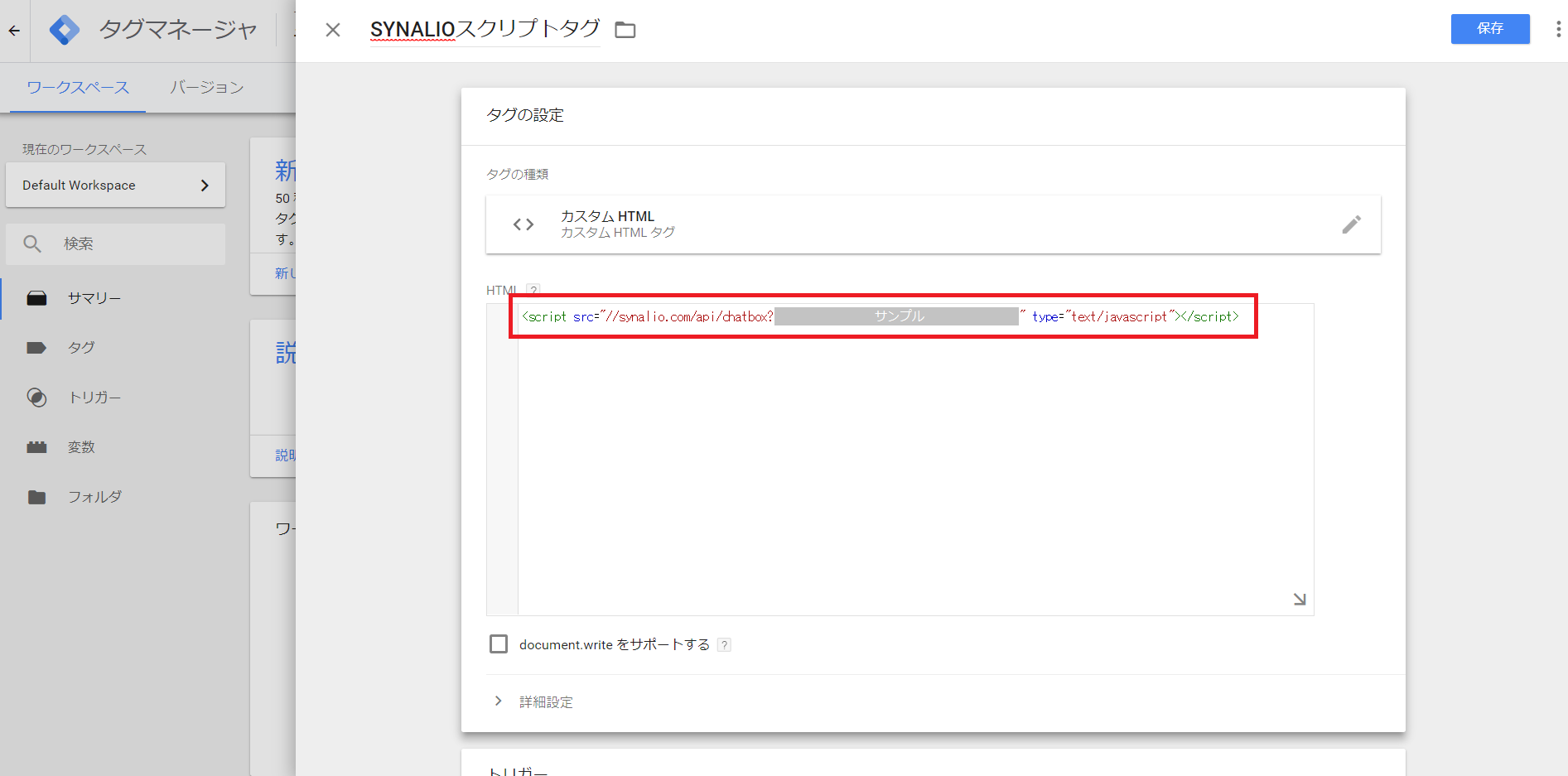Click the サマリー sidebar icon
The width and height of the screenshot is (1568, 776).
(36, 298)
